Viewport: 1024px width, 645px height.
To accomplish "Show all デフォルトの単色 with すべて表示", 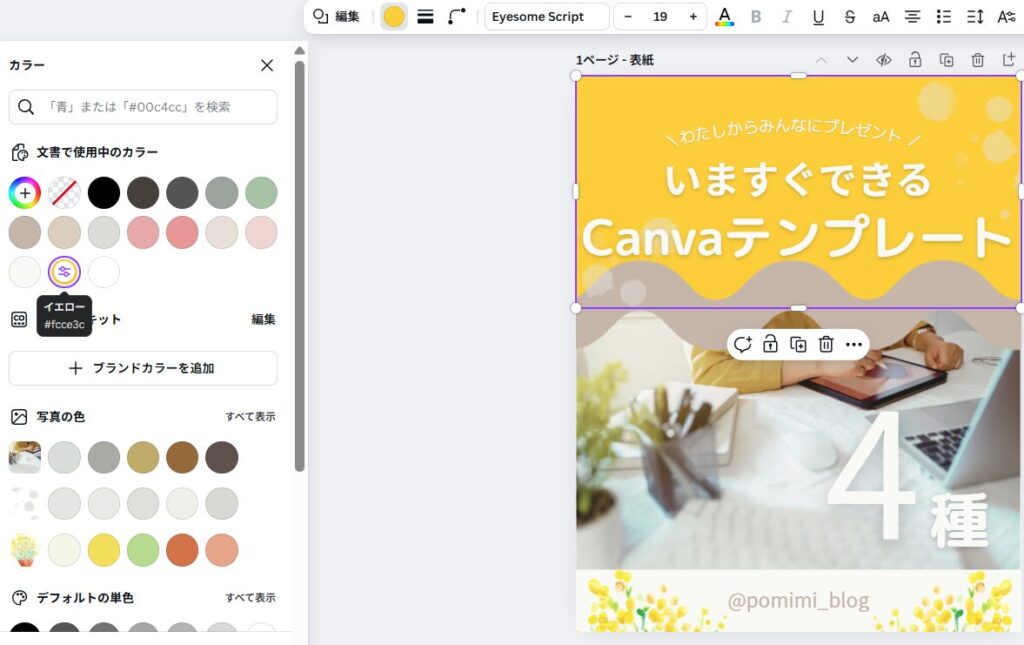I will click(x=251, y=597).
